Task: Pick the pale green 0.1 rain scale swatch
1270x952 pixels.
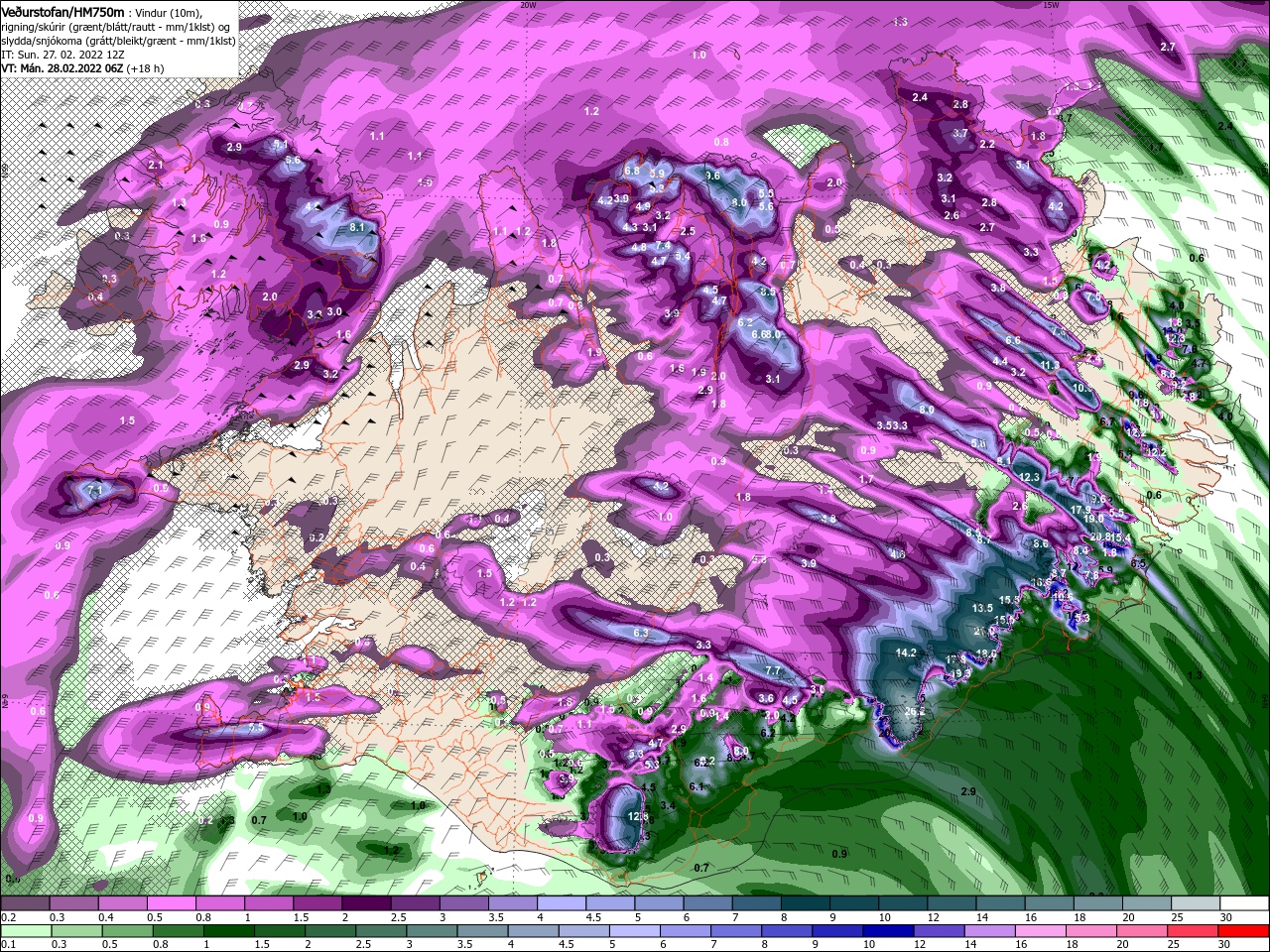Action: [x=25, y=931]
